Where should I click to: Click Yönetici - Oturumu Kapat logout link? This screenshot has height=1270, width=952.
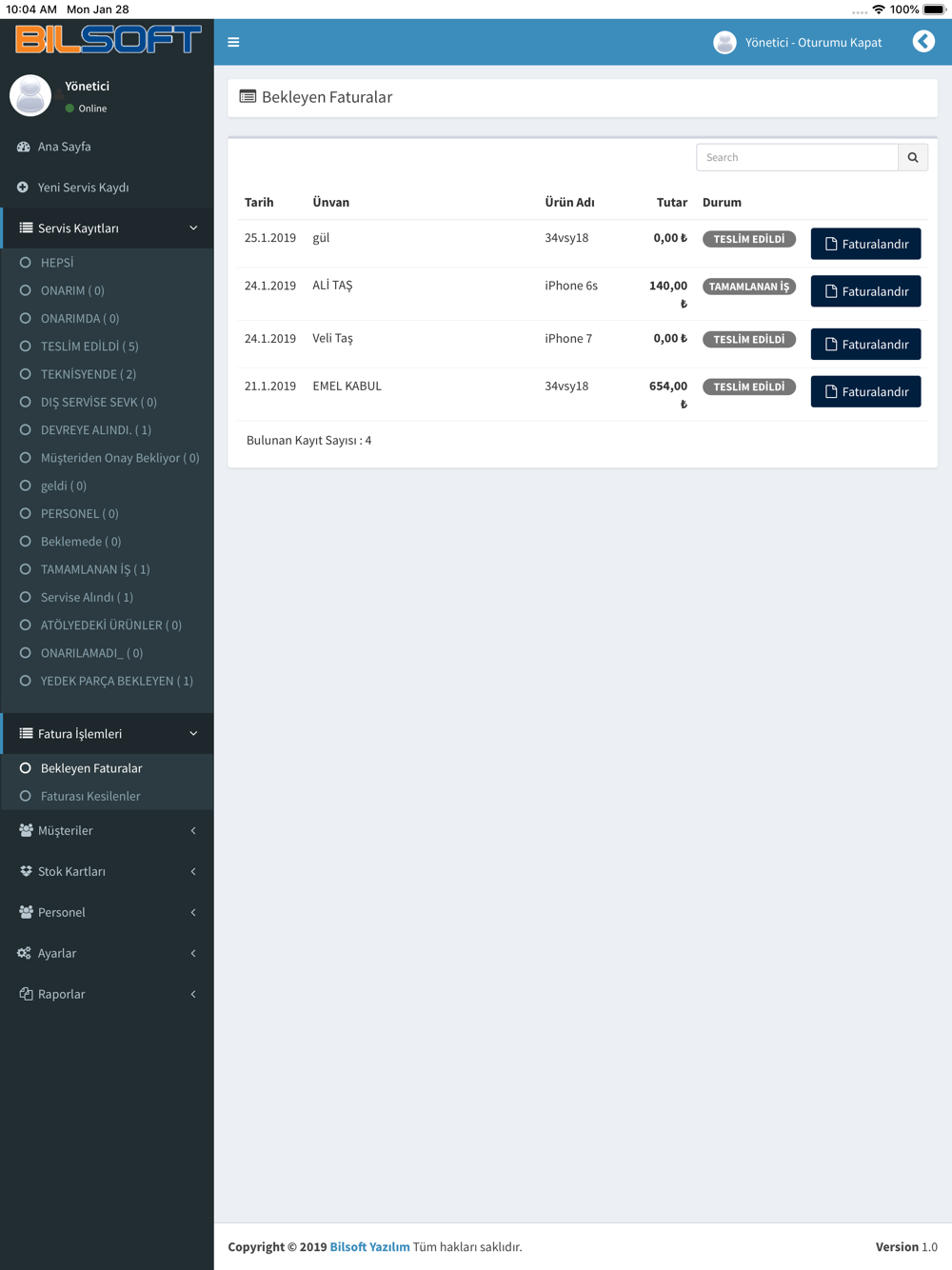point(813,43)
